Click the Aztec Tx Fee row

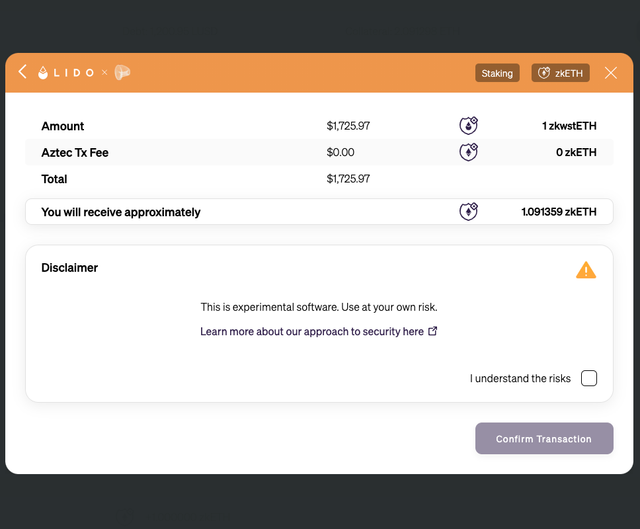(x=319, y=152)
